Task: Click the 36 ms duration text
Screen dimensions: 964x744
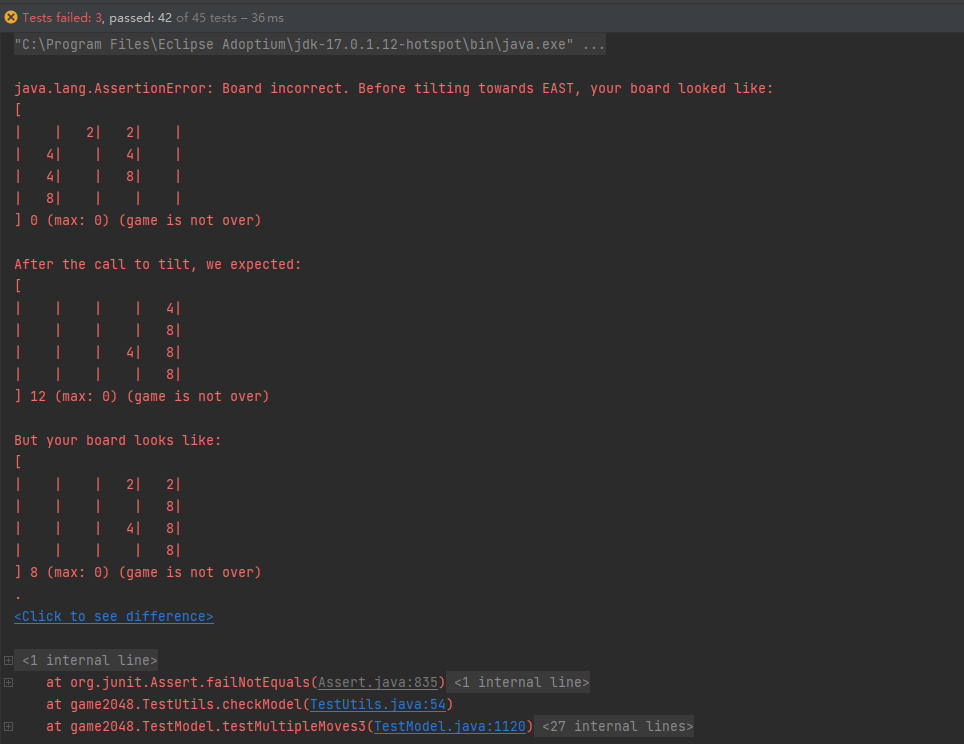Action: coord(267,18)
